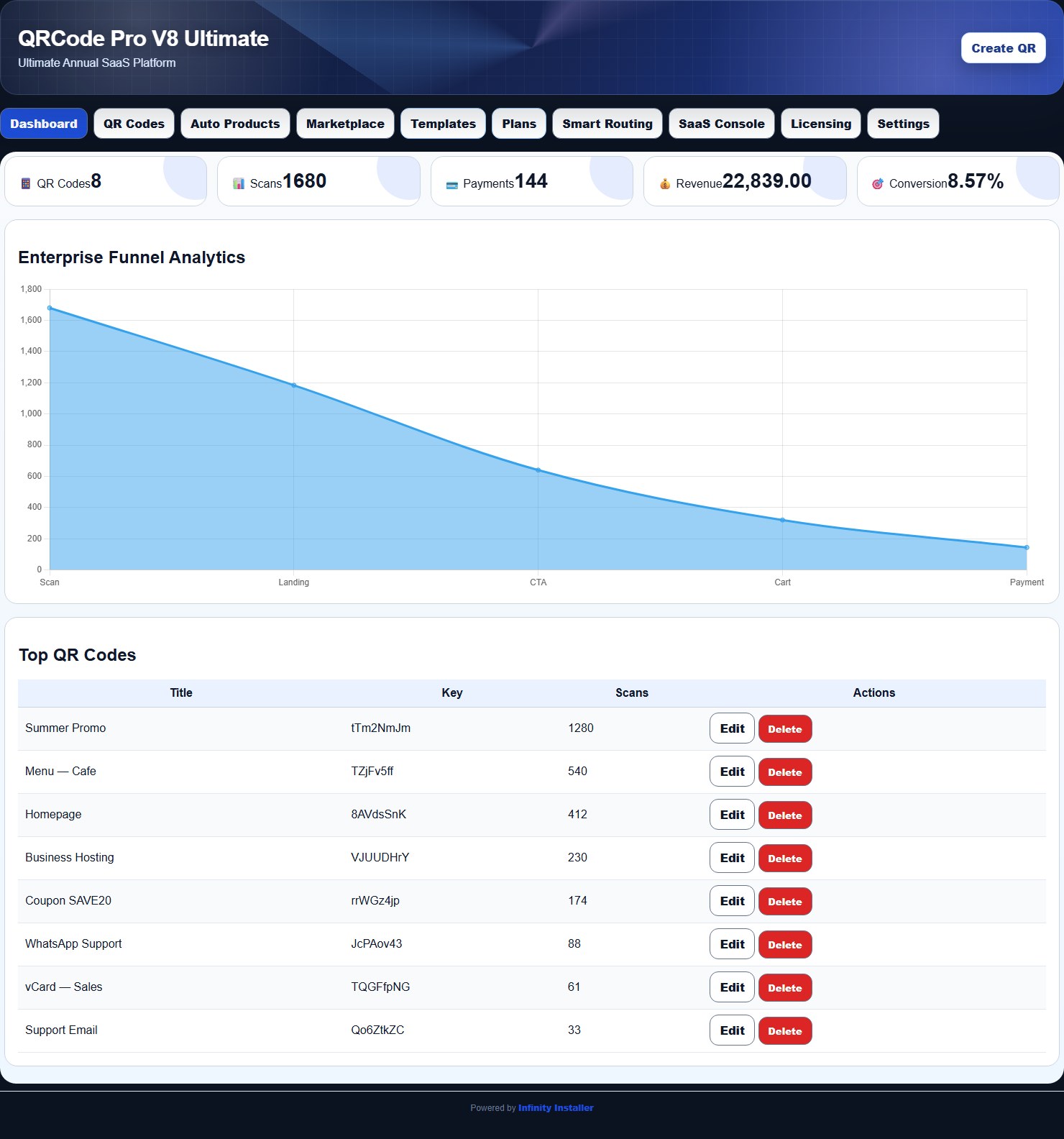Switch to the QR Codes tab
1064x1139 pixels.
tap(134, 124)
